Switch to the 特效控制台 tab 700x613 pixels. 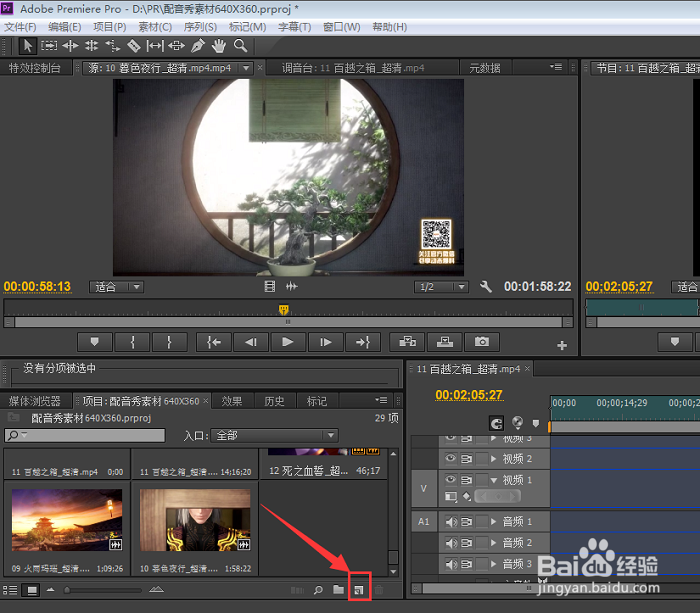tap(35, 68)
